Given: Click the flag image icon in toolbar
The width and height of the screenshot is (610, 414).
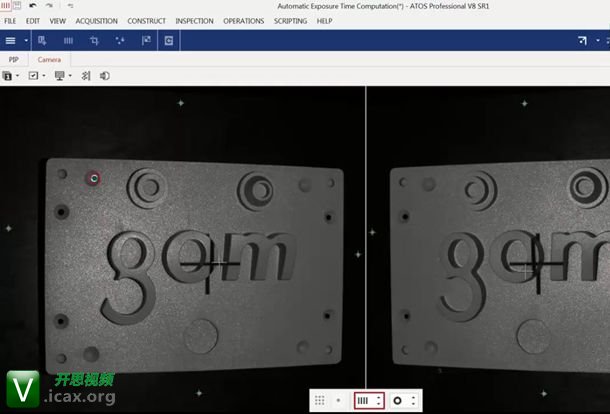Looking at the screenshot, I should [146, 40].
